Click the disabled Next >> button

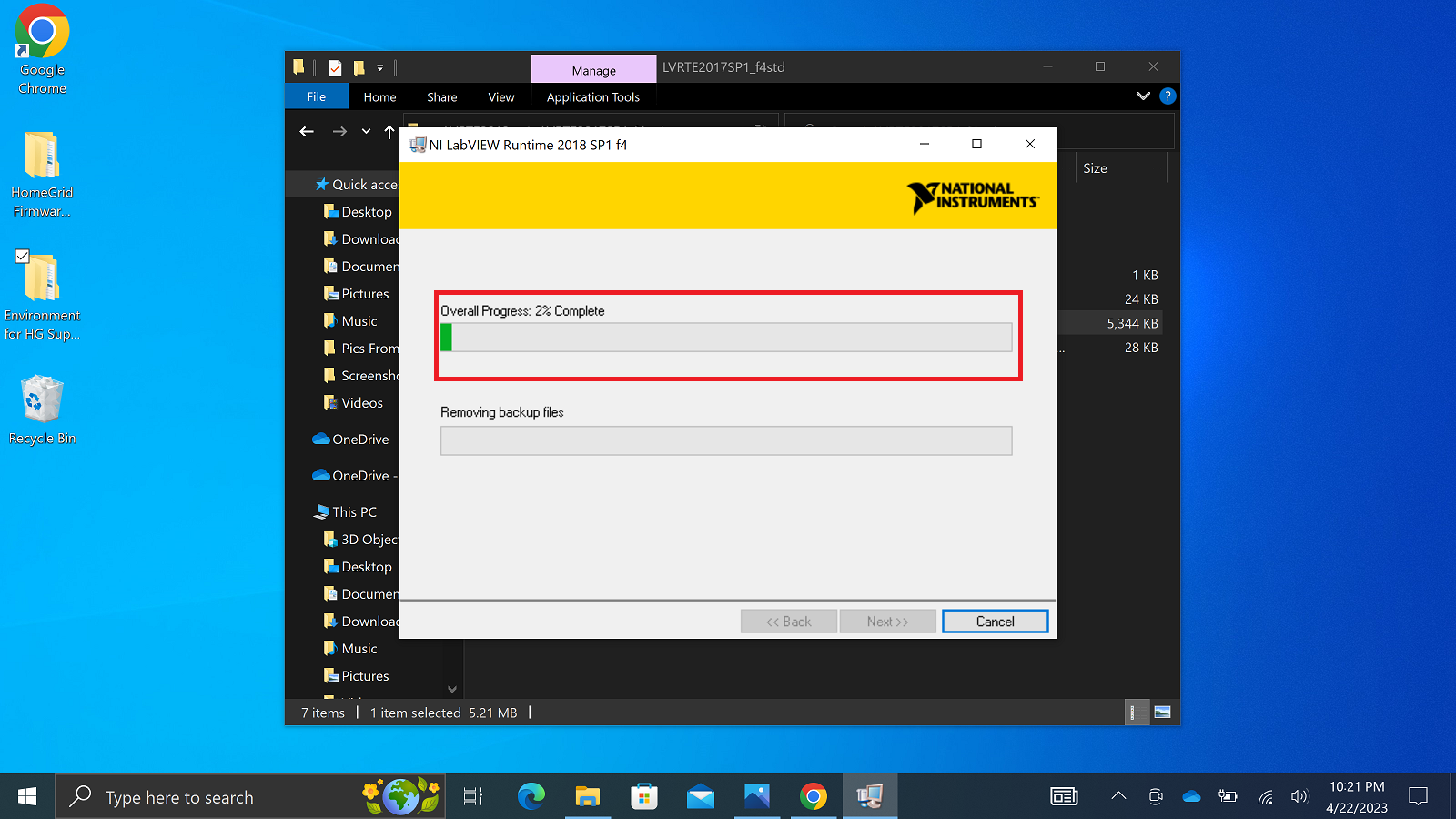pyautogui.click(x=887, y=621)
